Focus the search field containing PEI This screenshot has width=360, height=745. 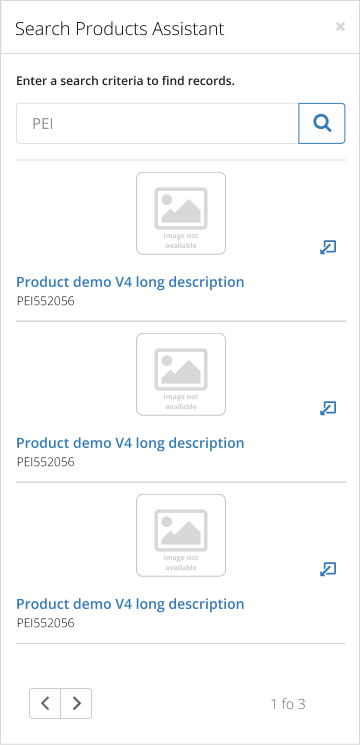click(157, 124)
